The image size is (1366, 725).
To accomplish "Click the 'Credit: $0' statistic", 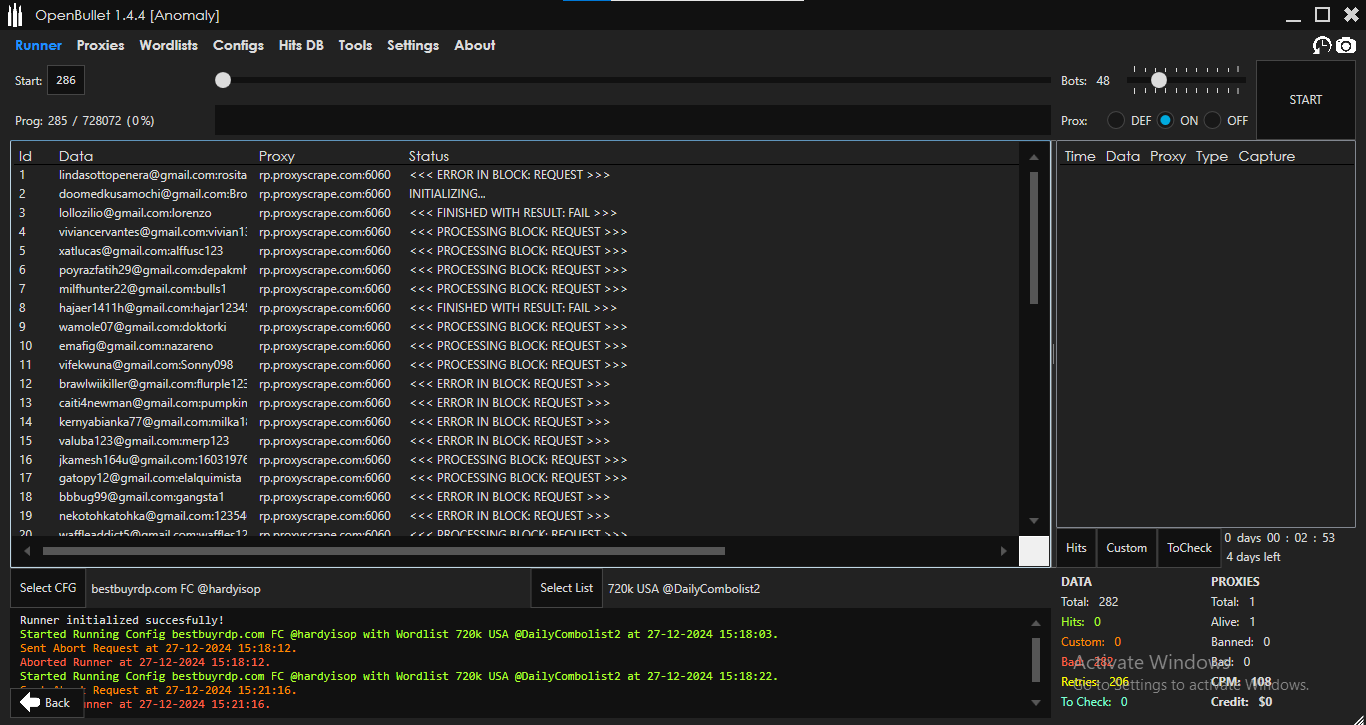I will coord(1242,702).
